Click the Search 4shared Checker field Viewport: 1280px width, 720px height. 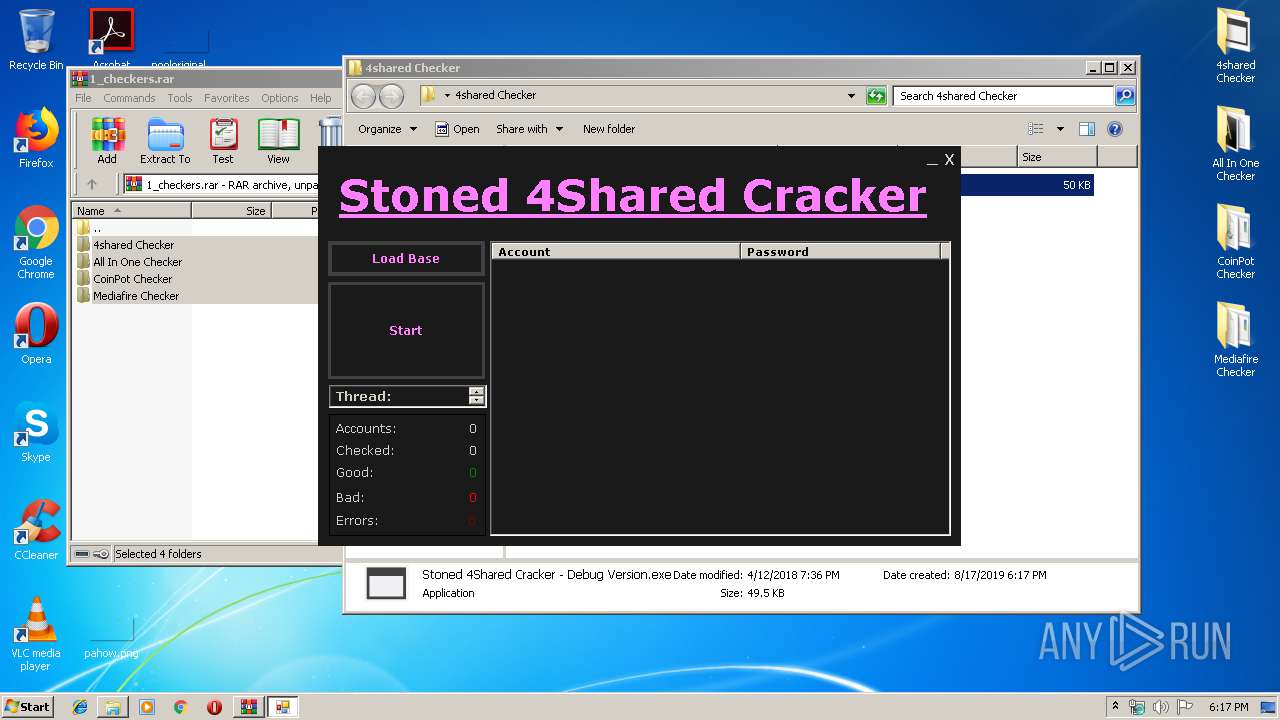(1003, 96)
